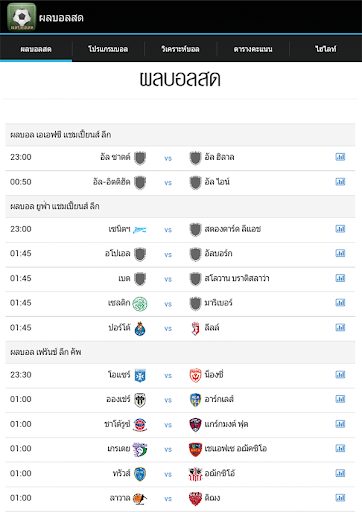Click the Porto club crest
The image size is (362, 512).
tap(140, 329)
